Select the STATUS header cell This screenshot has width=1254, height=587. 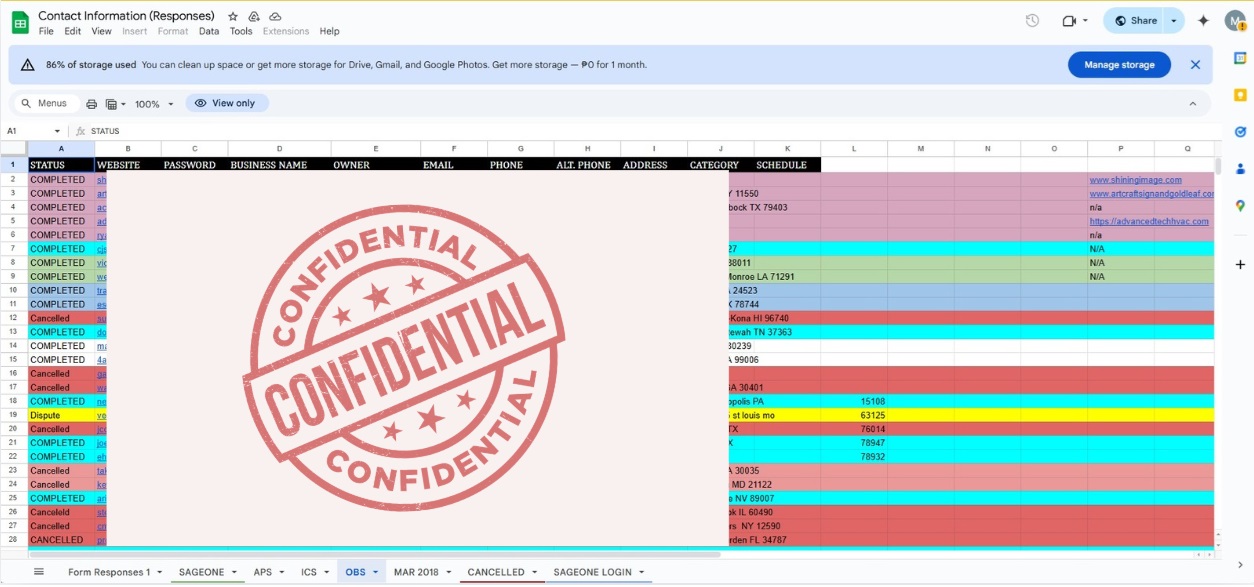tap(61, 165)
